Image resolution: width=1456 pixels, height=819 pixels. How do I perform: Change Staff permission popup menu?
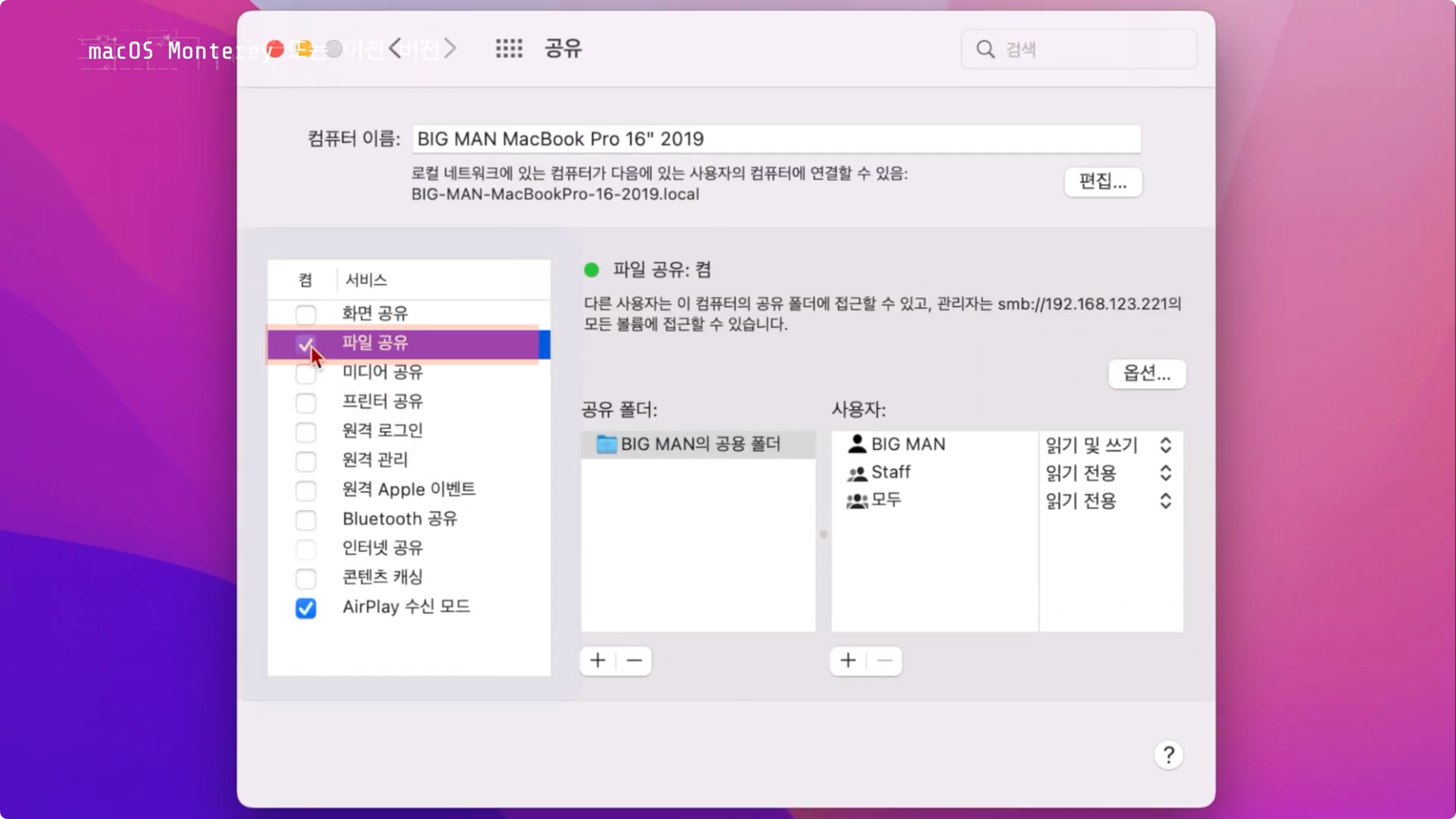[1165, 473]
